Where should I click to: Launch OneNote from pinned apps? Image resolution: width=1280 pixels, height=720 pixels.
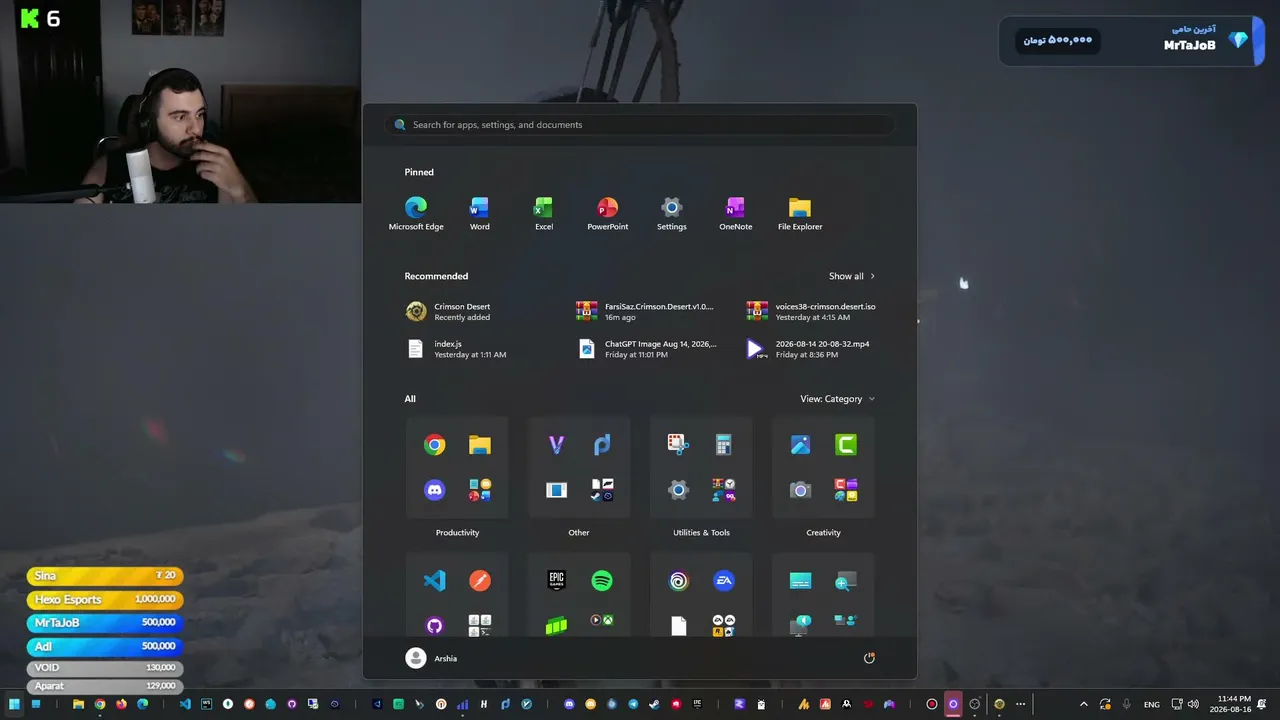pyautogui.click(x=736, y=213)
